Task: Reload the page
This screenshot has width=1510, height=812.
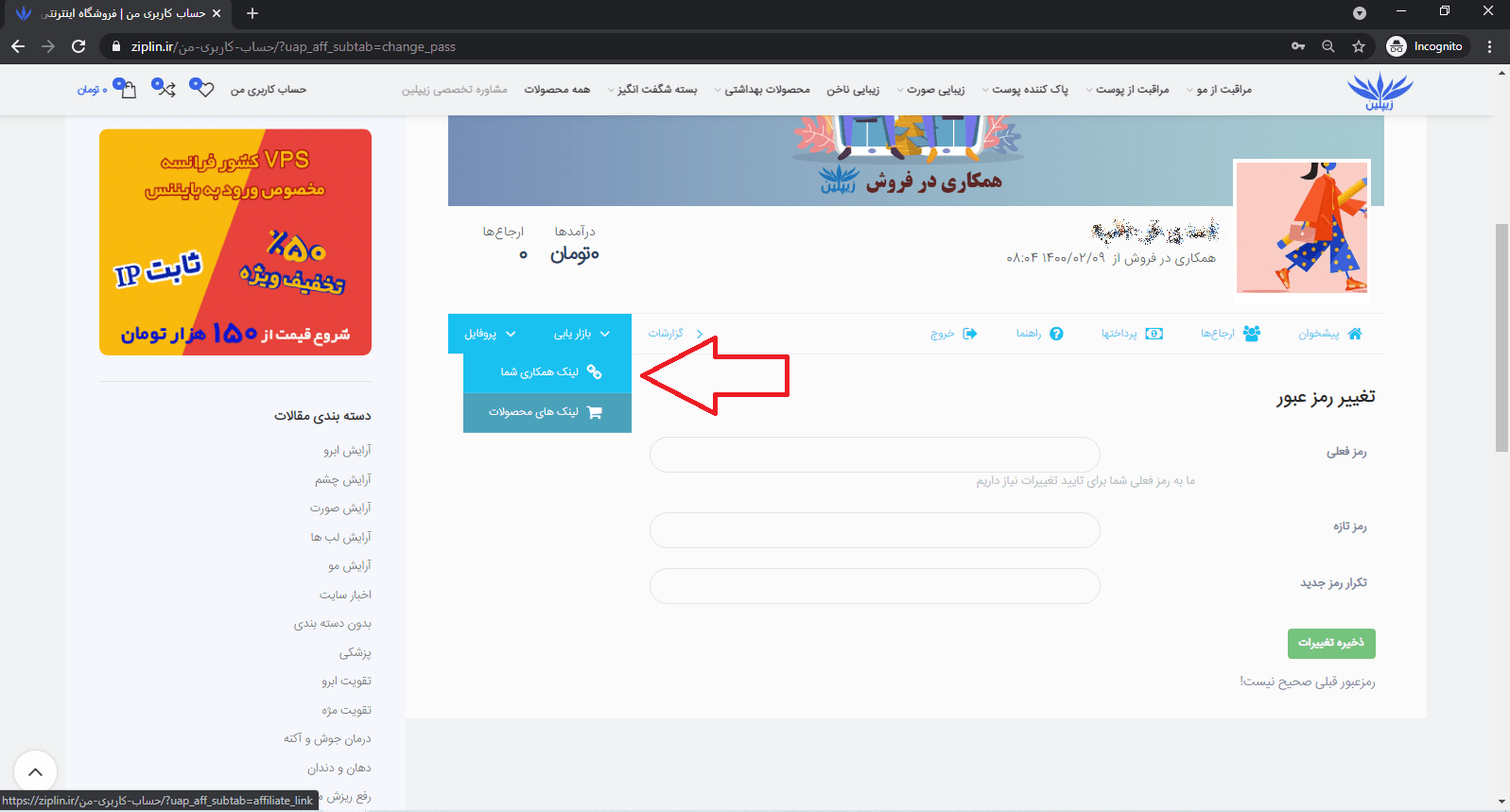Action: point(78,46)
